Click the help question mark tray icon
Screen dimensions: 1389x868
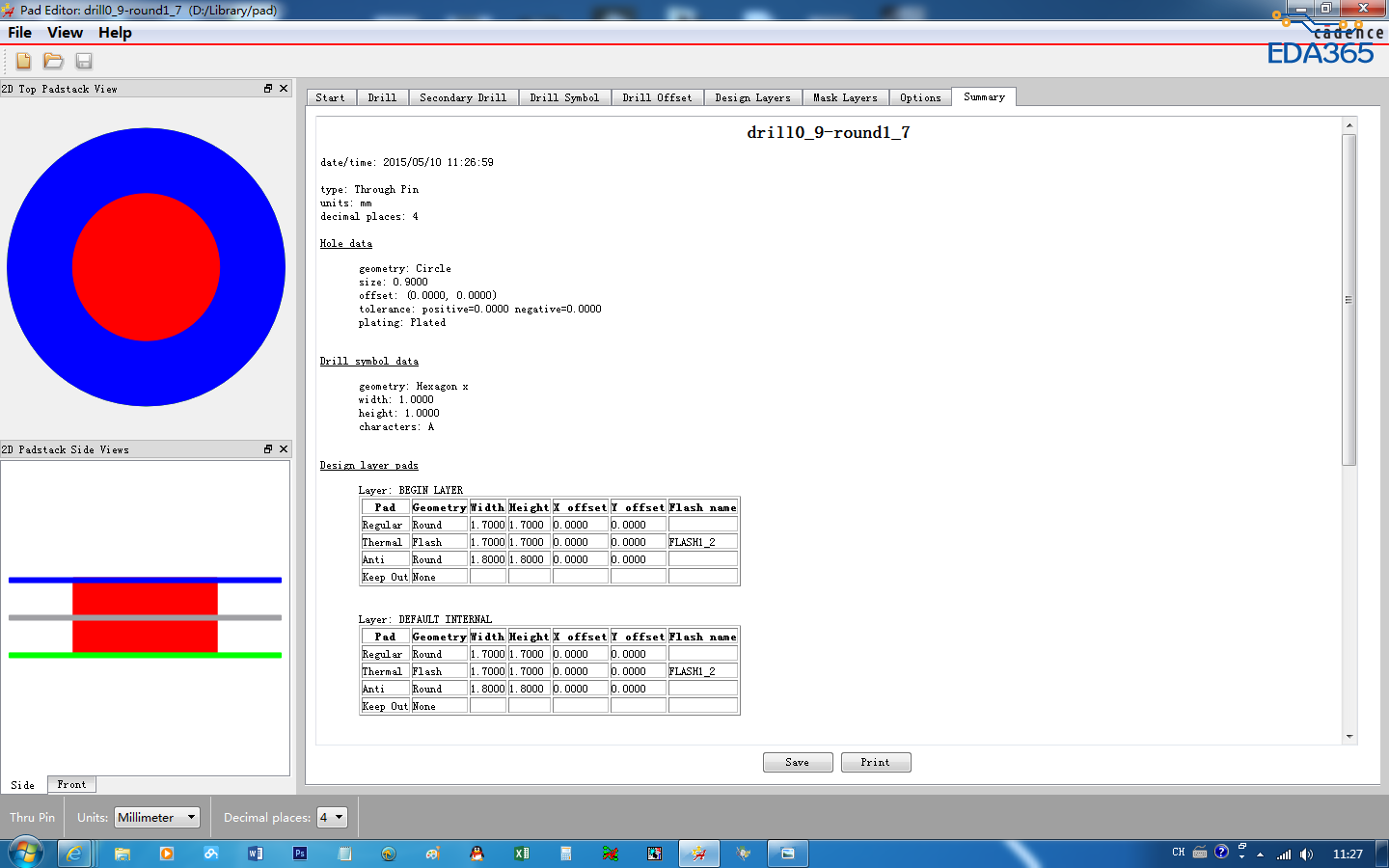pyautogui.click(x=1221, y=852)
